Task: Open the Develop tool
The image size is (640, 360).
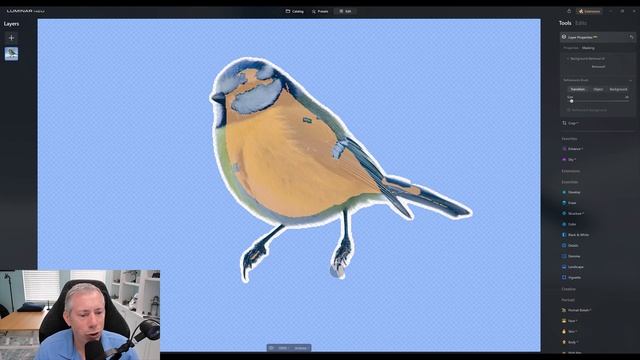Action: pos(571,192)
